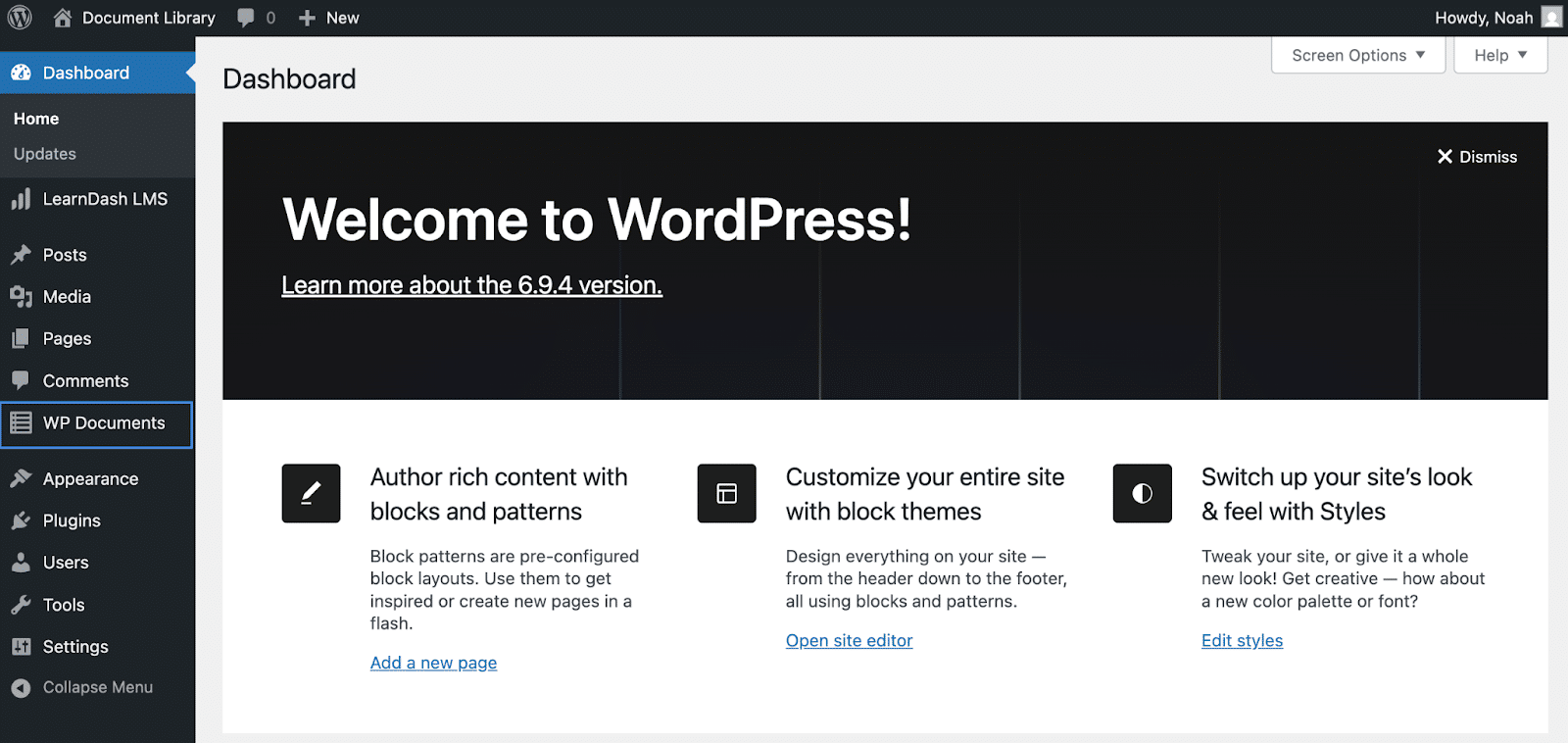Click the Comments speech bubble sidebar icon
The width and height of the screenshot is (1568, 743).
pos(21,380)
